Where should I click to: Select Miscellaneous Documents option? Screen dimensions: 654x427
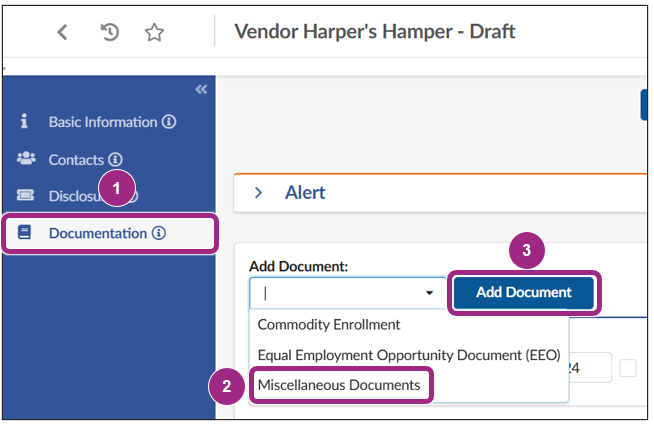[x=340, y=384]
